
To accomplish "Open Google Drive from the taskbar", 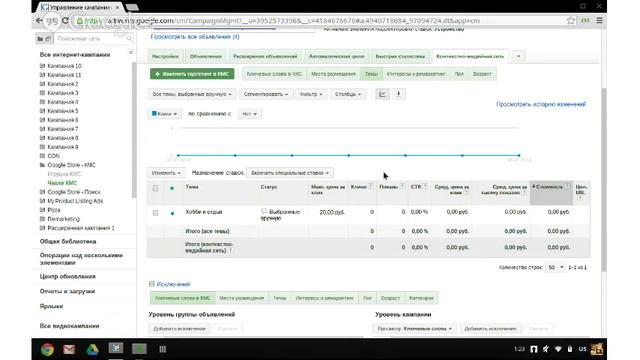I will [92, 349].
